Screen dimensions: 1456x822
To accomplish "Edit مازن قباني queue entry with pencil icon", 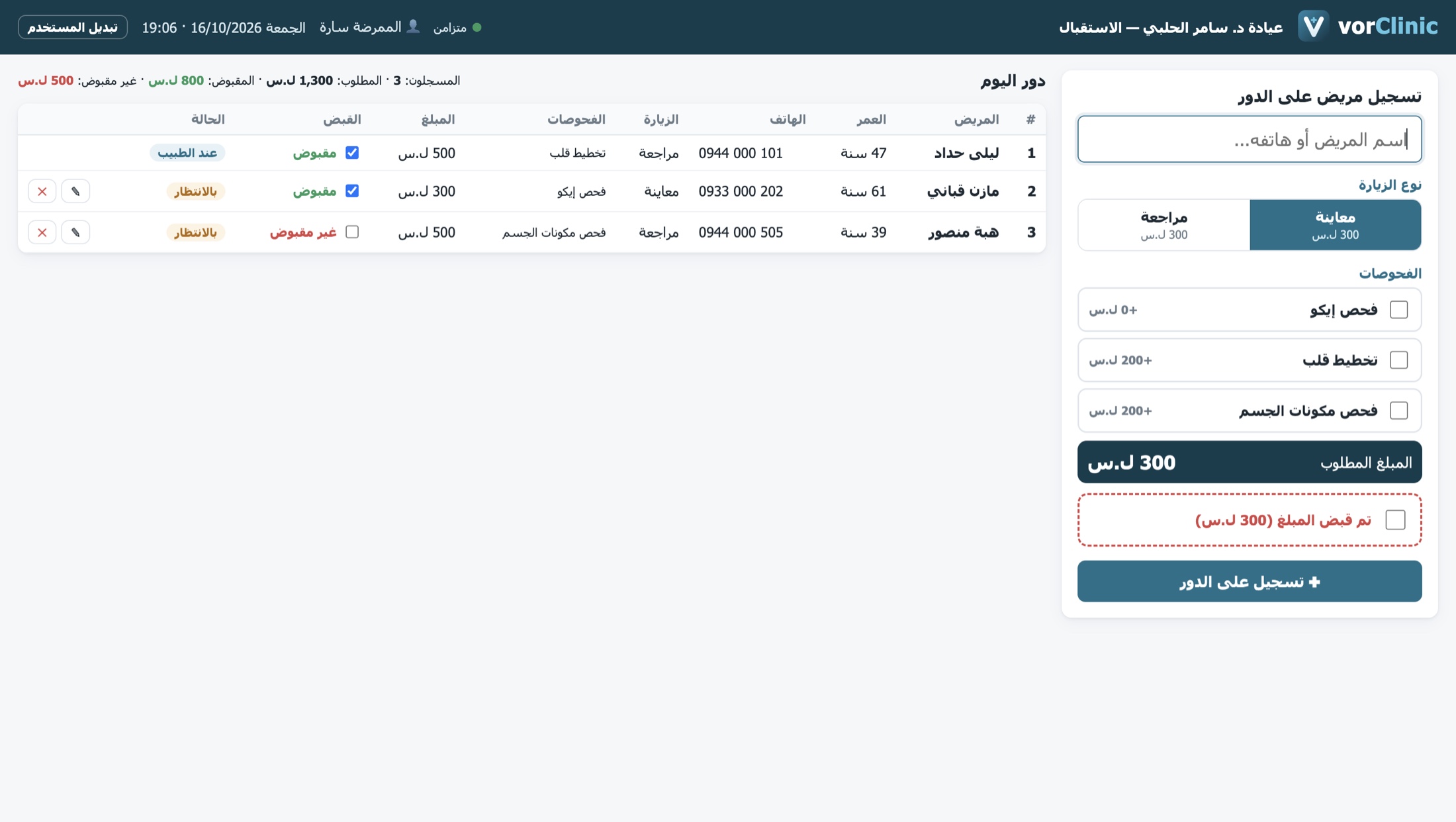I will point(75,191).
